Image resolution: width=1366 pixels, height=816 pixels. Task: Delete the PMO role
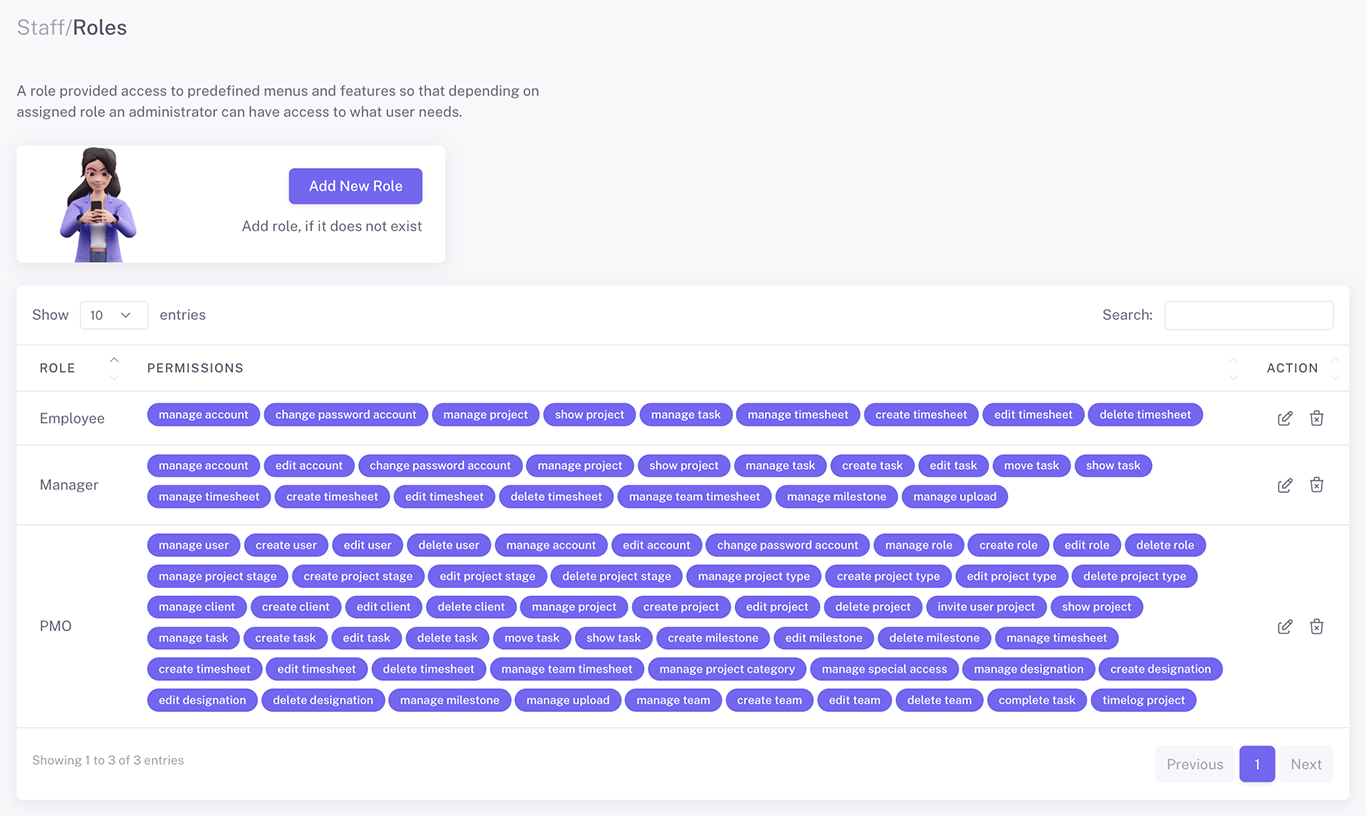point(1317,626)
